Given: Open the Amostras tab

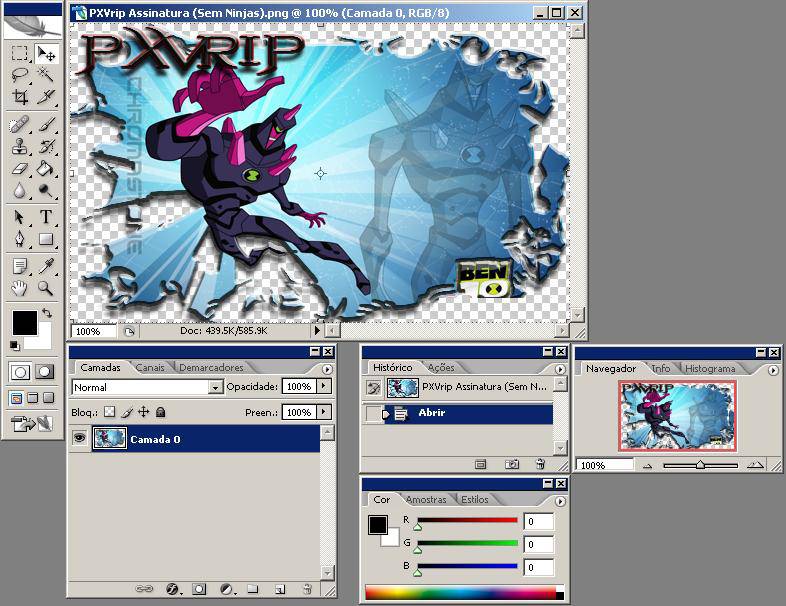Looking at the screenshot, I should (426, 499).
